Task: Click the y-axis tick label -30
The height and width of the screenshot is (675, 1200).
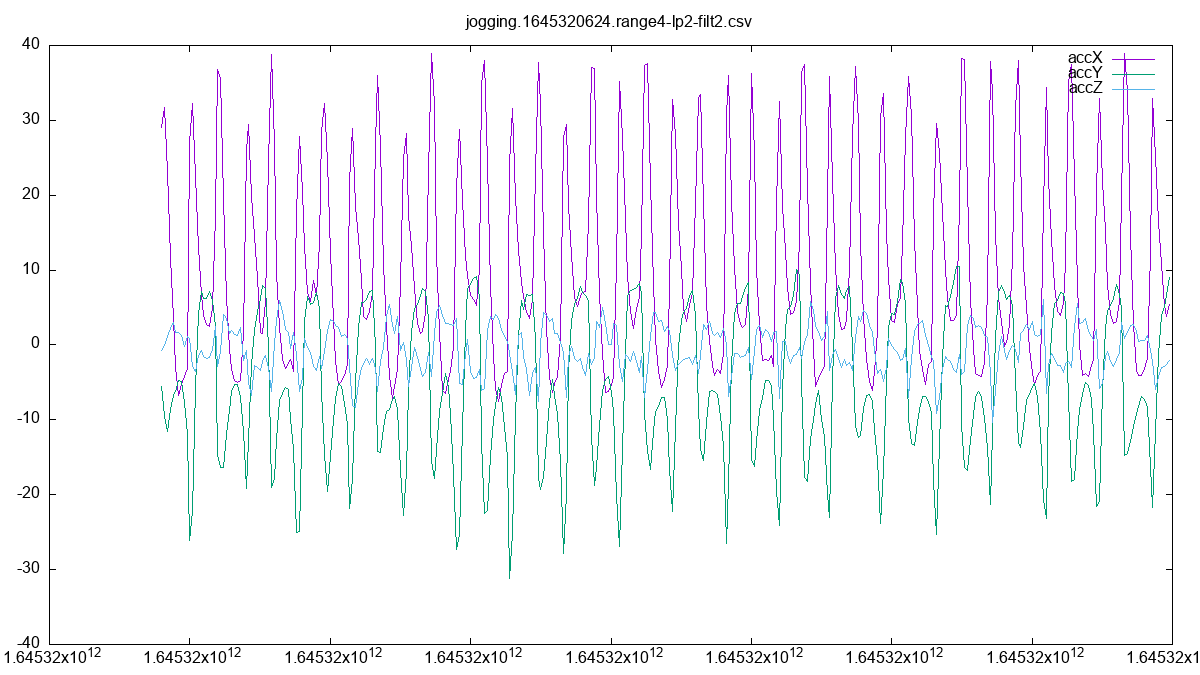Action: pos(27,569)
